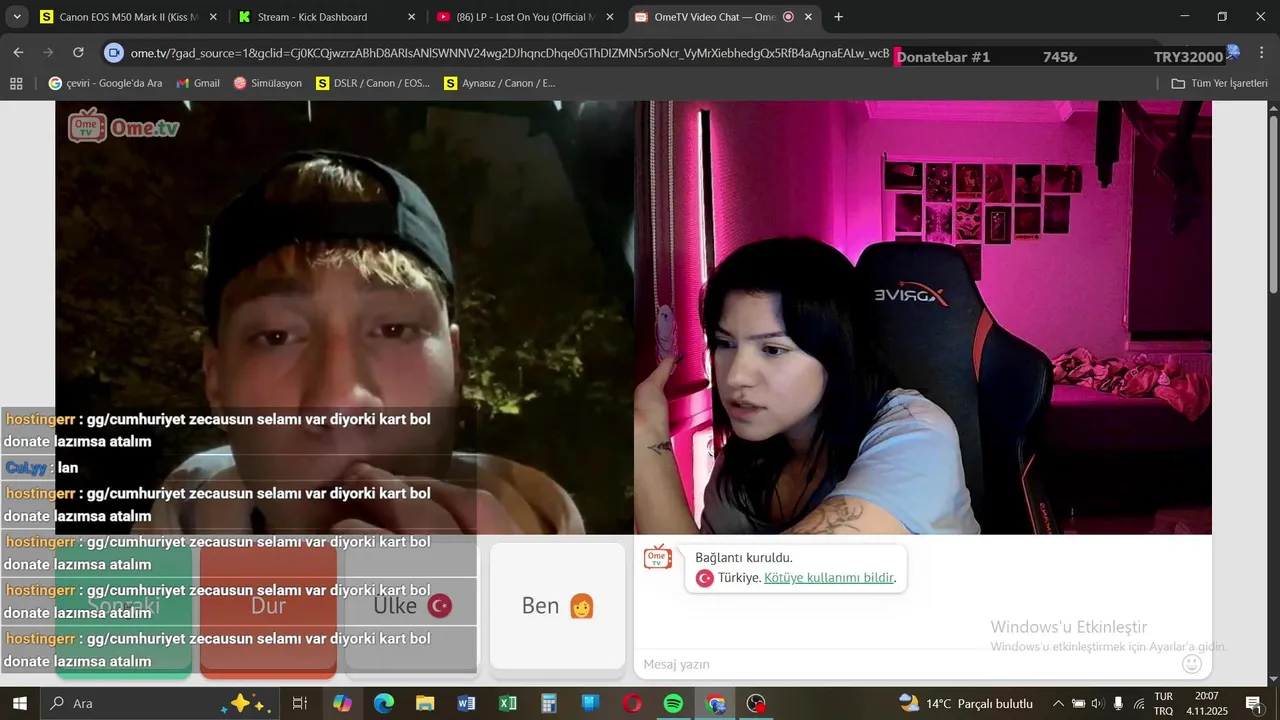1280x720 pixels.
Task: Open the emoji picker in the message box
Action: (1191, 663)
